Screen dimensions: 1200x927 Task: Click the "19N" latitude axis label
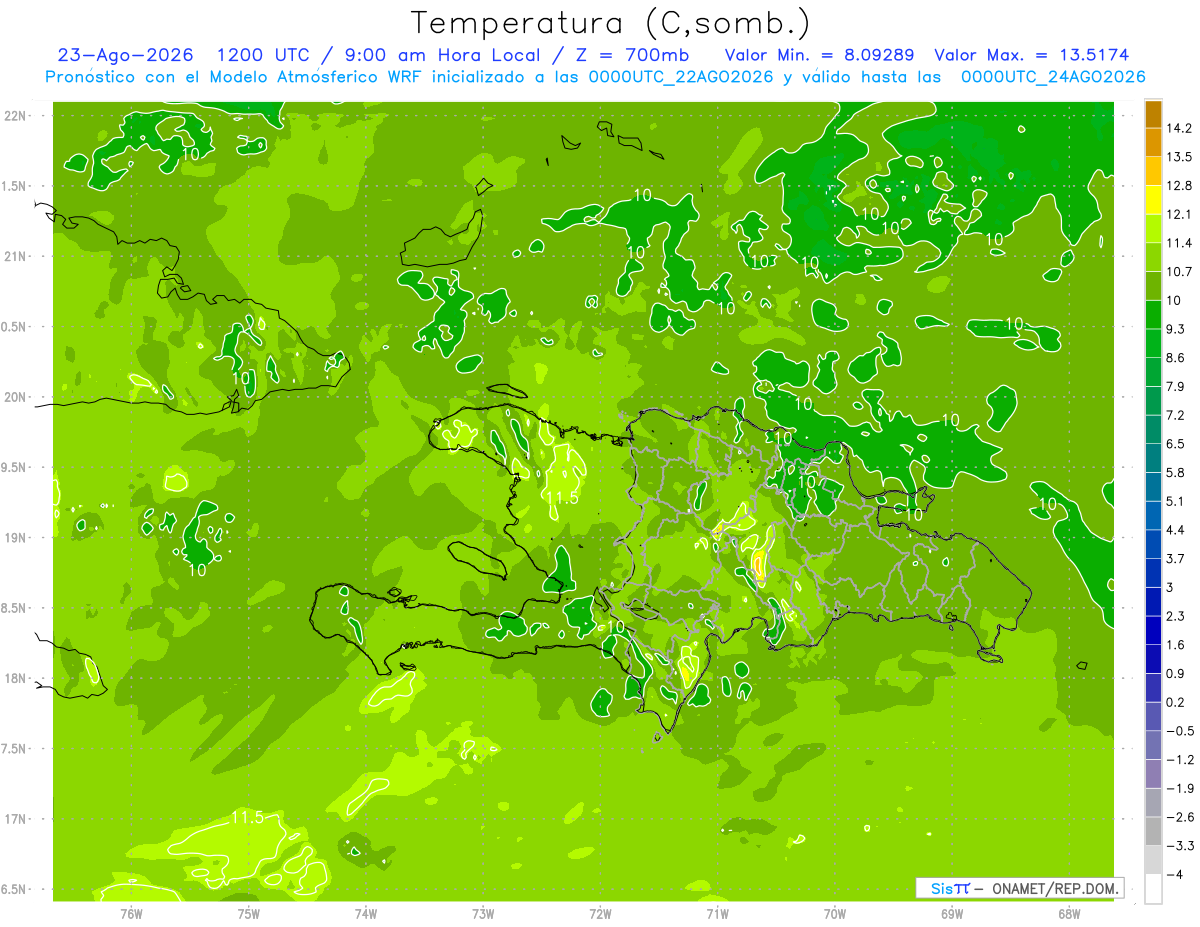(x=16, y=538)
